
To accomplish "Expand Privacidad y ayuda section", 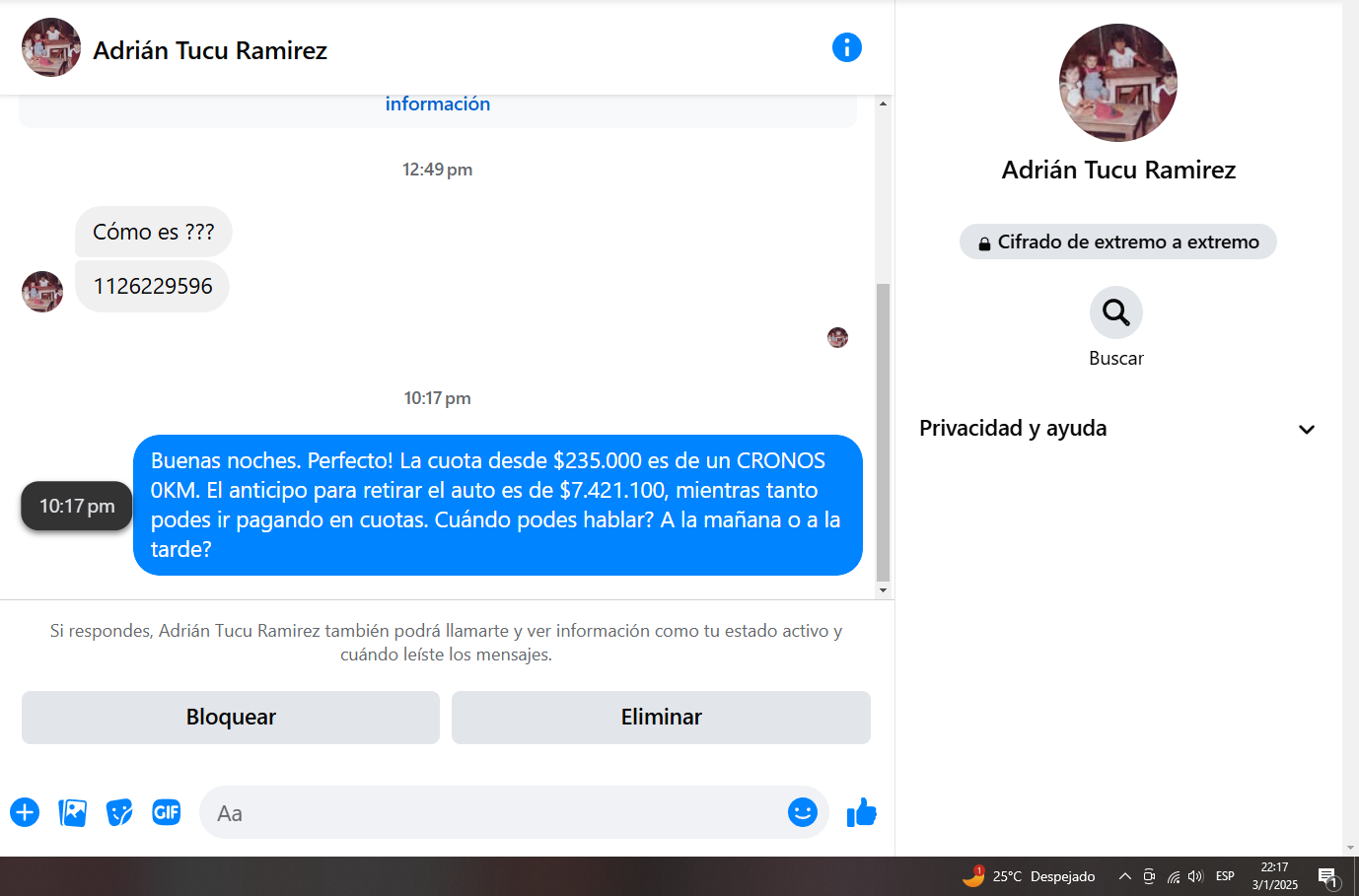I will (1116, 429).
